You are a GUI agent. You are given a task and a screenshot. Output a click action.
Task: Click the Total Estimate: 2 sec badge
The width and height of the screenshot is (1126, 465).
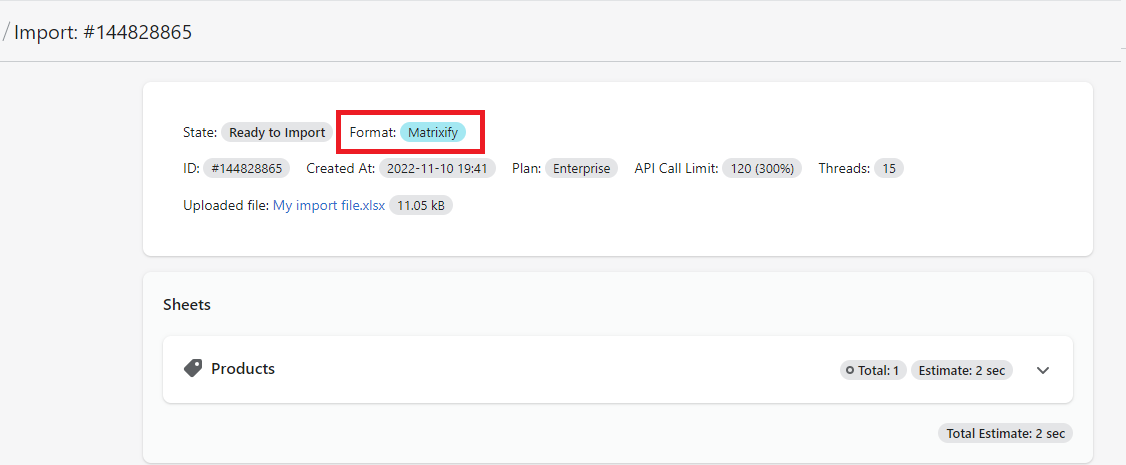1005,433
